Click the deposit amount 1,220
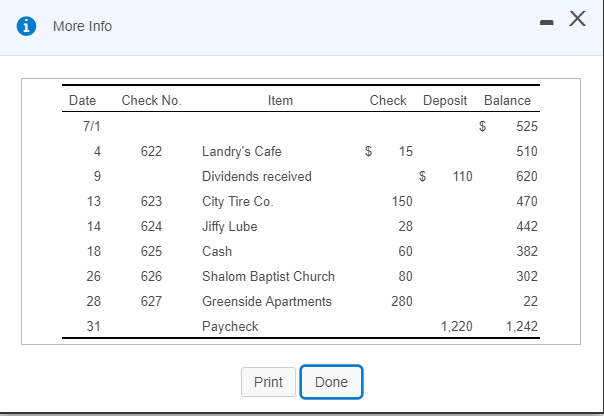604x416 pixels. coord(456,327)
